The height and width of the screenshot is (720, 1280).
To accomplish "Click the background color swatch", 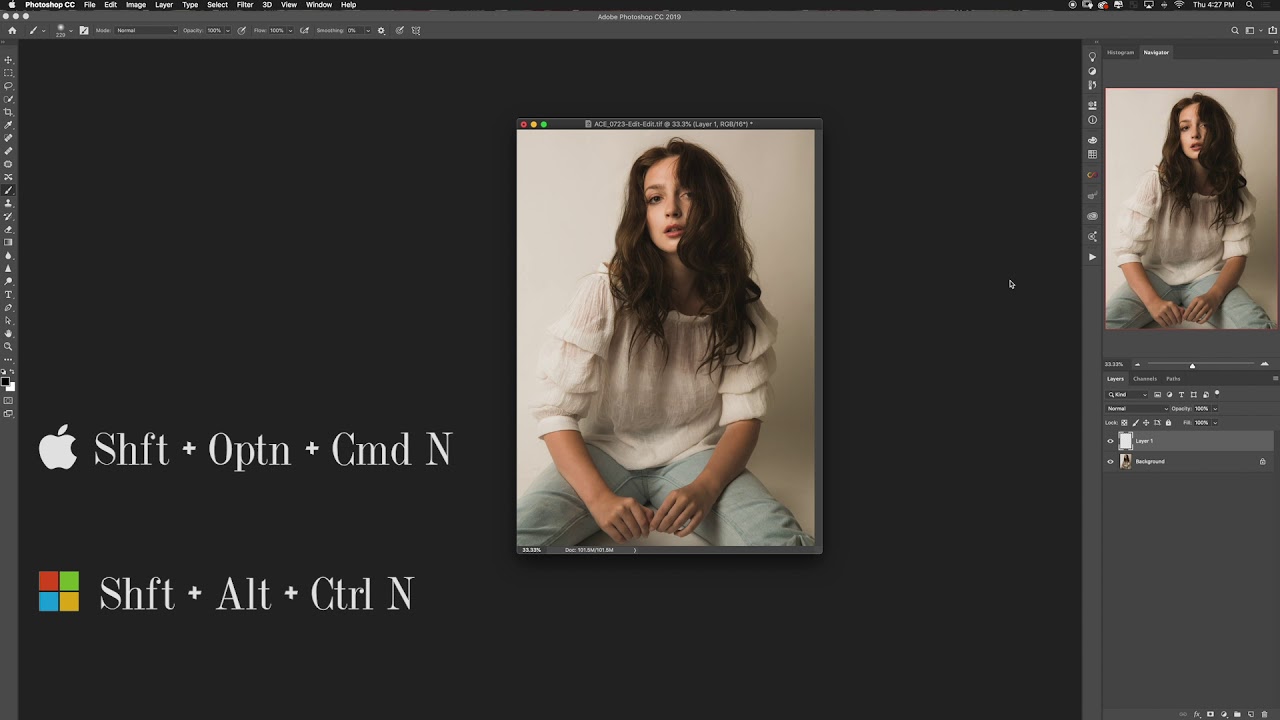I will tap(12, 387).
